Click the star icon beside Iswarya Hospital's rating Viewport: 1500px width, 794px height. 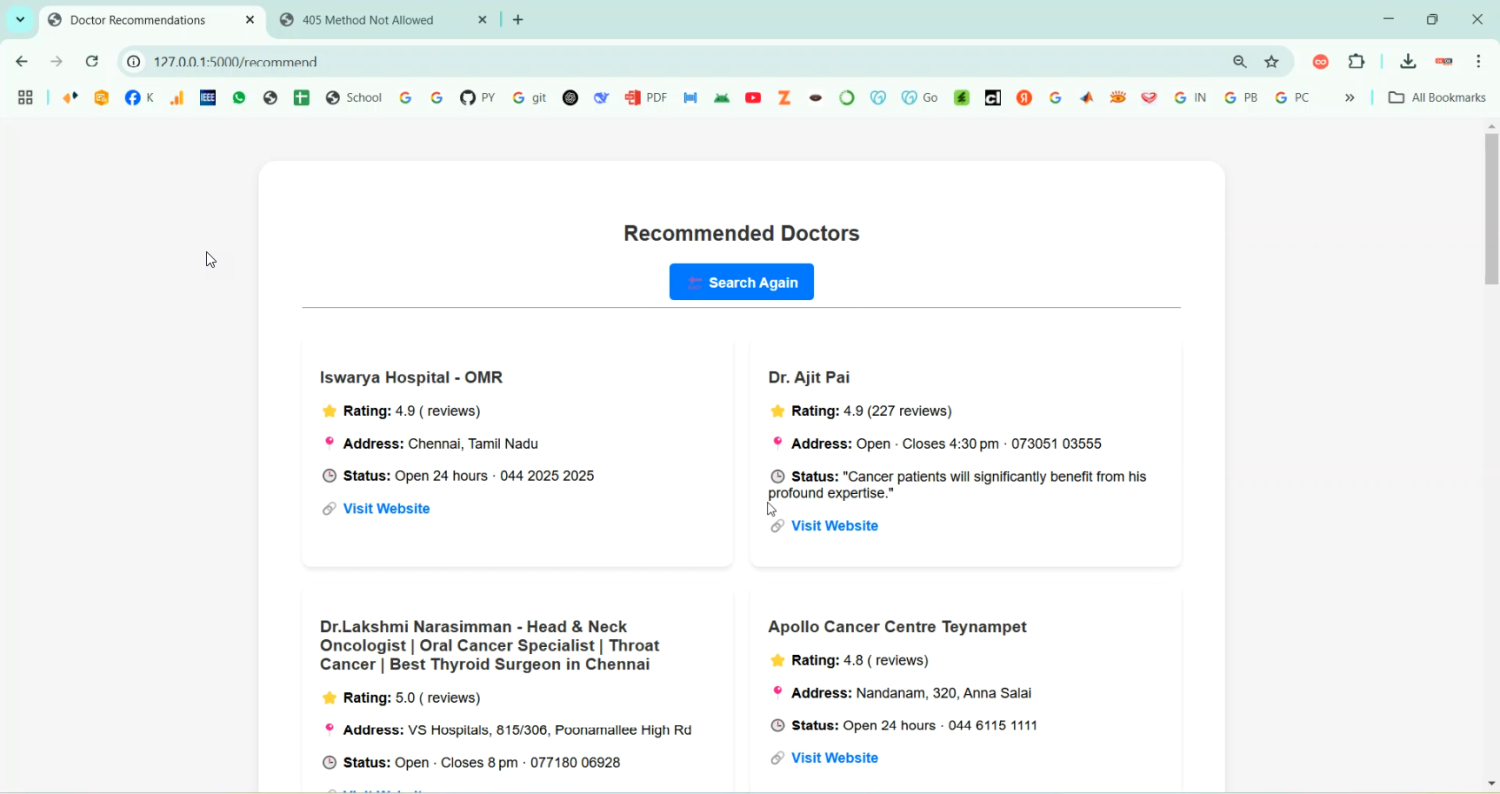pos(331,410)
